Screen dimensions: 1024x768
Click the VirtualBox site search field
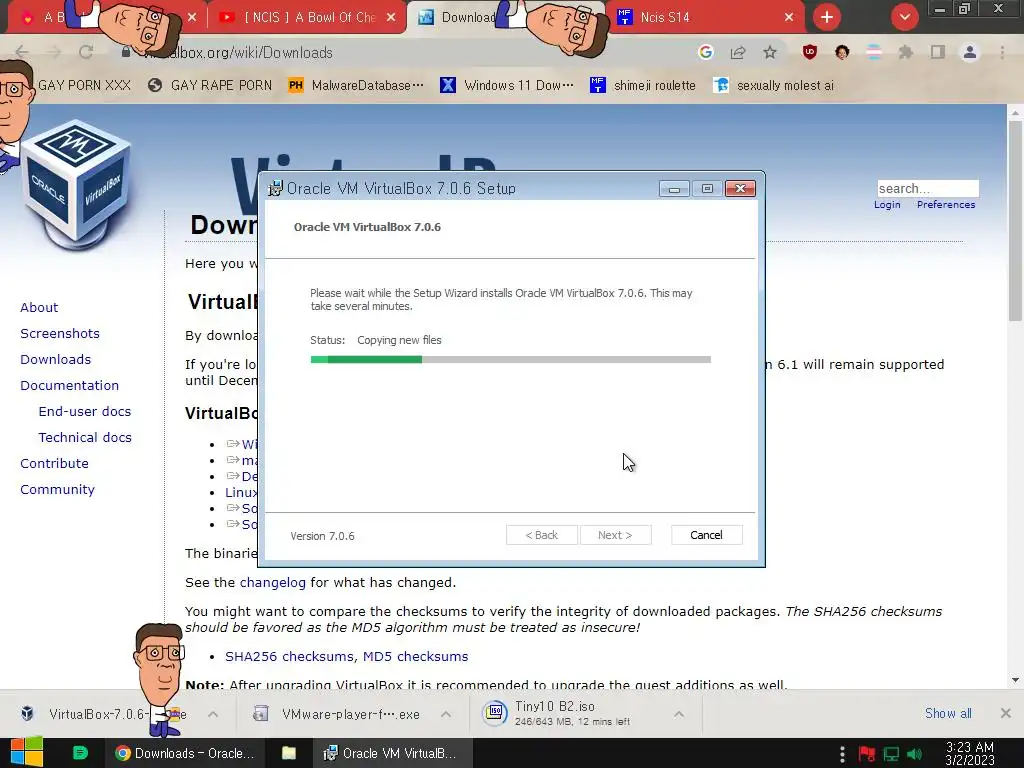[927, 188]
